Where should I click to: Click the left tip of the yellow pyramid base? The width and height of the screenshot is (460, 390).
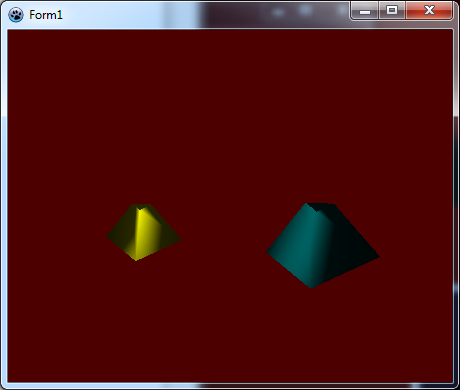108,237
